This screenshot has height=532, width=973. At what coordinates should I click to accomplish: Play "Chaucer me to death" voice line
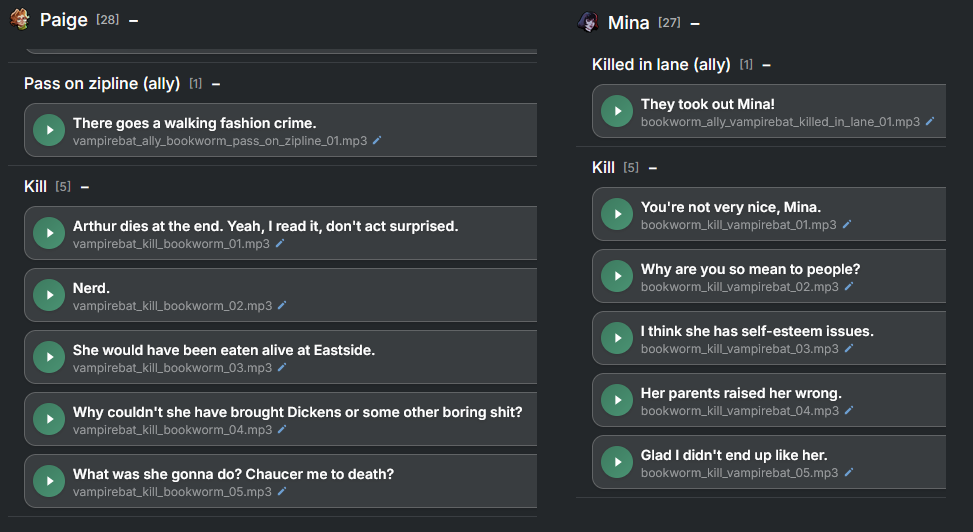pyautogui.click(x=48, y=481)
